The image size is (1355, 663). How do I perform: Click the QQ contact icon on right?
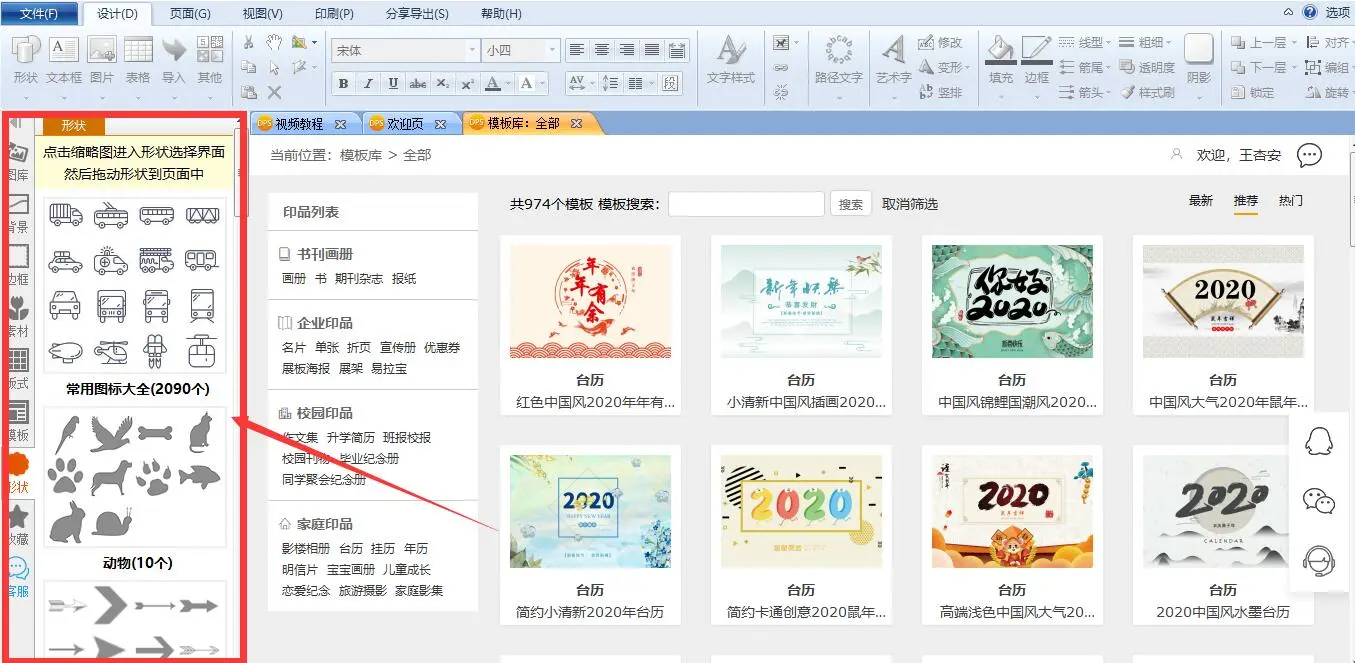[x=1319, y=442]
